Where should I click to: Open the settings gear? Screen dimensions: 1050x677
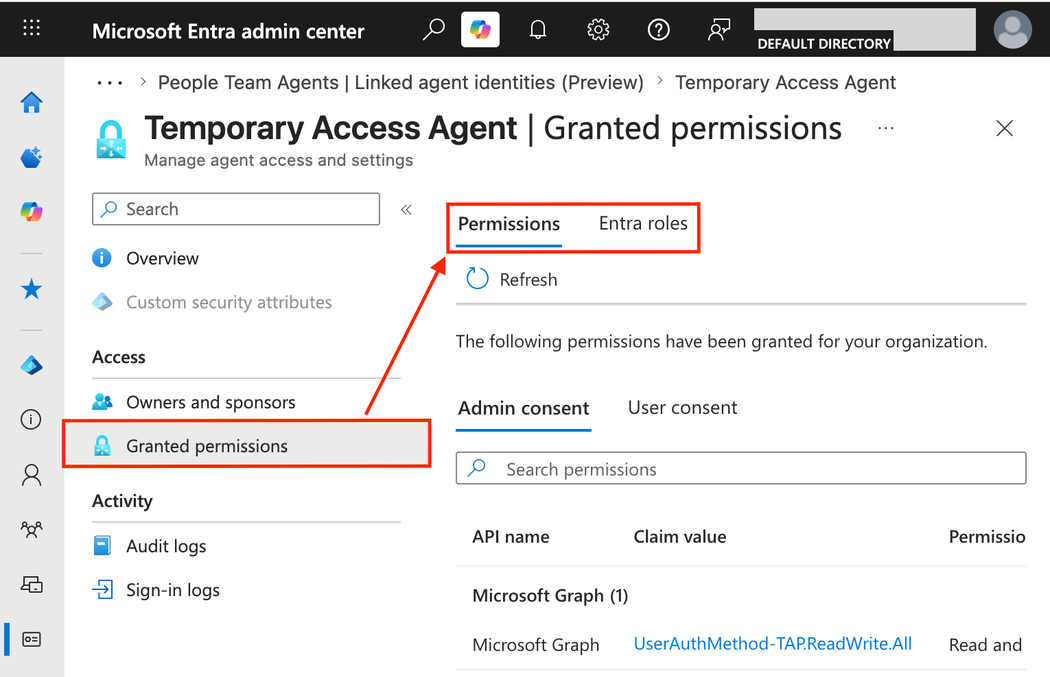pos(598,29)
